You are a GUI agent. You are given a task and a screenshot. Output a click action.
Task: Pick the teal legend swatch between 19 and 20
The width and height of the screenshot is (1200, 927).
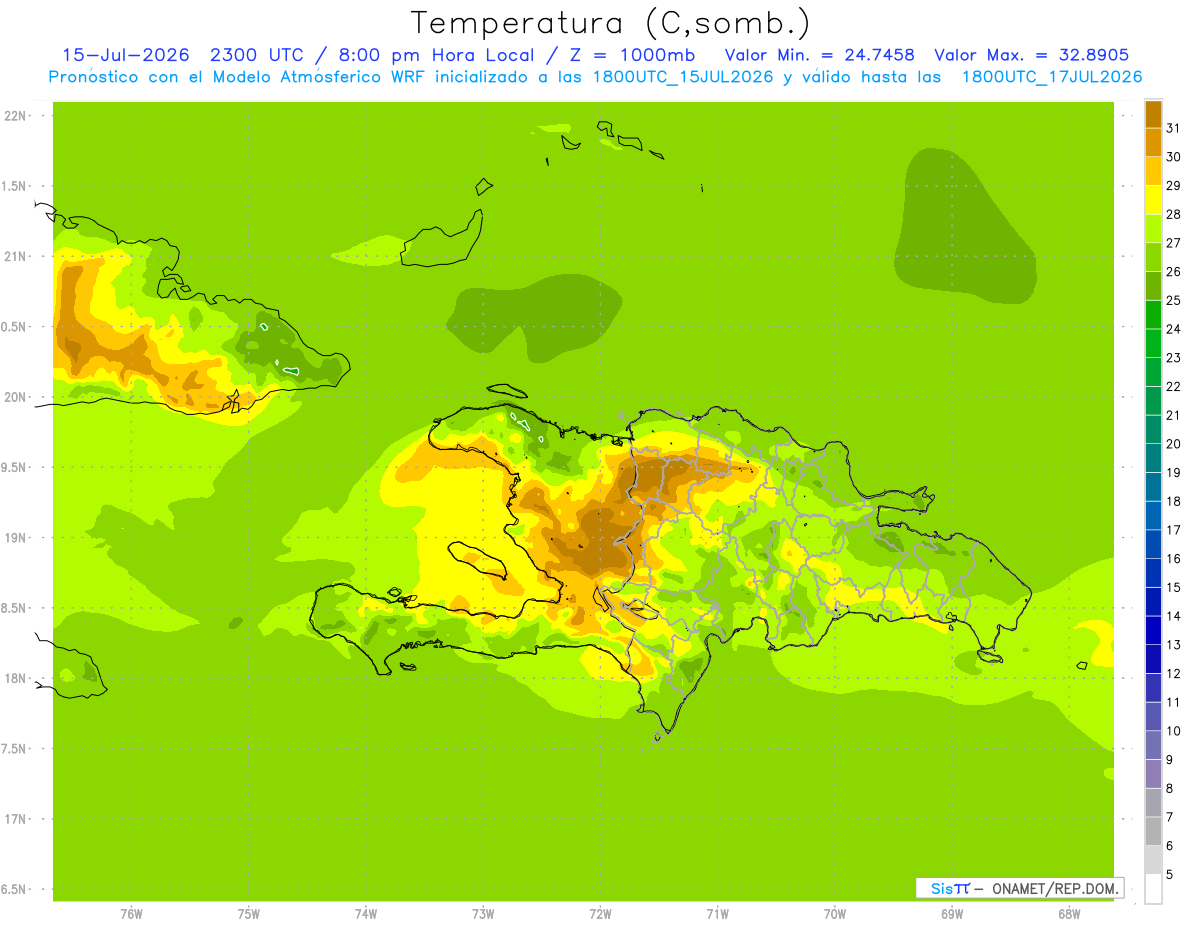tap(1153, 458)
